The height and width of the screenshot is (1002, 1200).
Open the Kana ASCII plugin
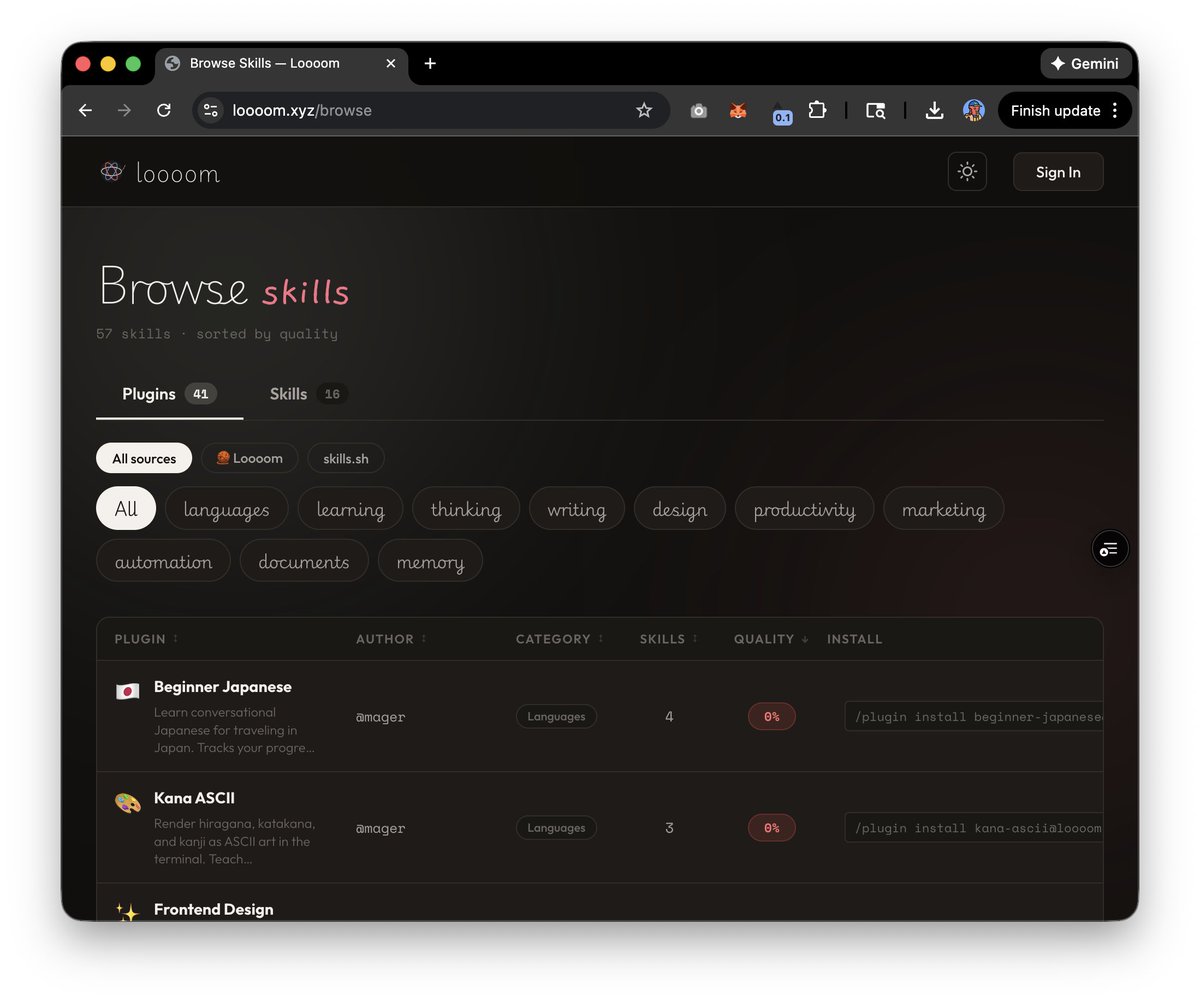pyautogui.click(x=194, y=798)
